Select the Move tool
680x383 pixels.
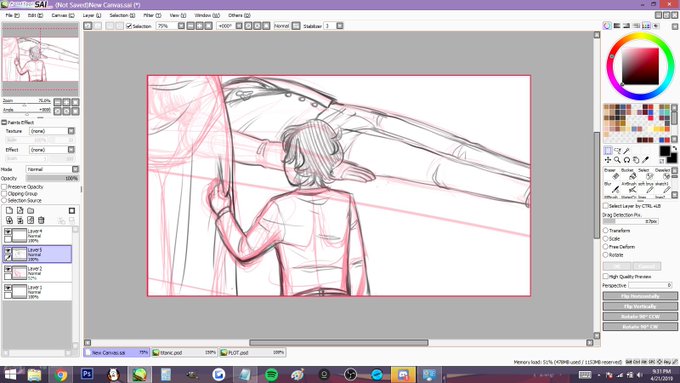coord(608,160)
